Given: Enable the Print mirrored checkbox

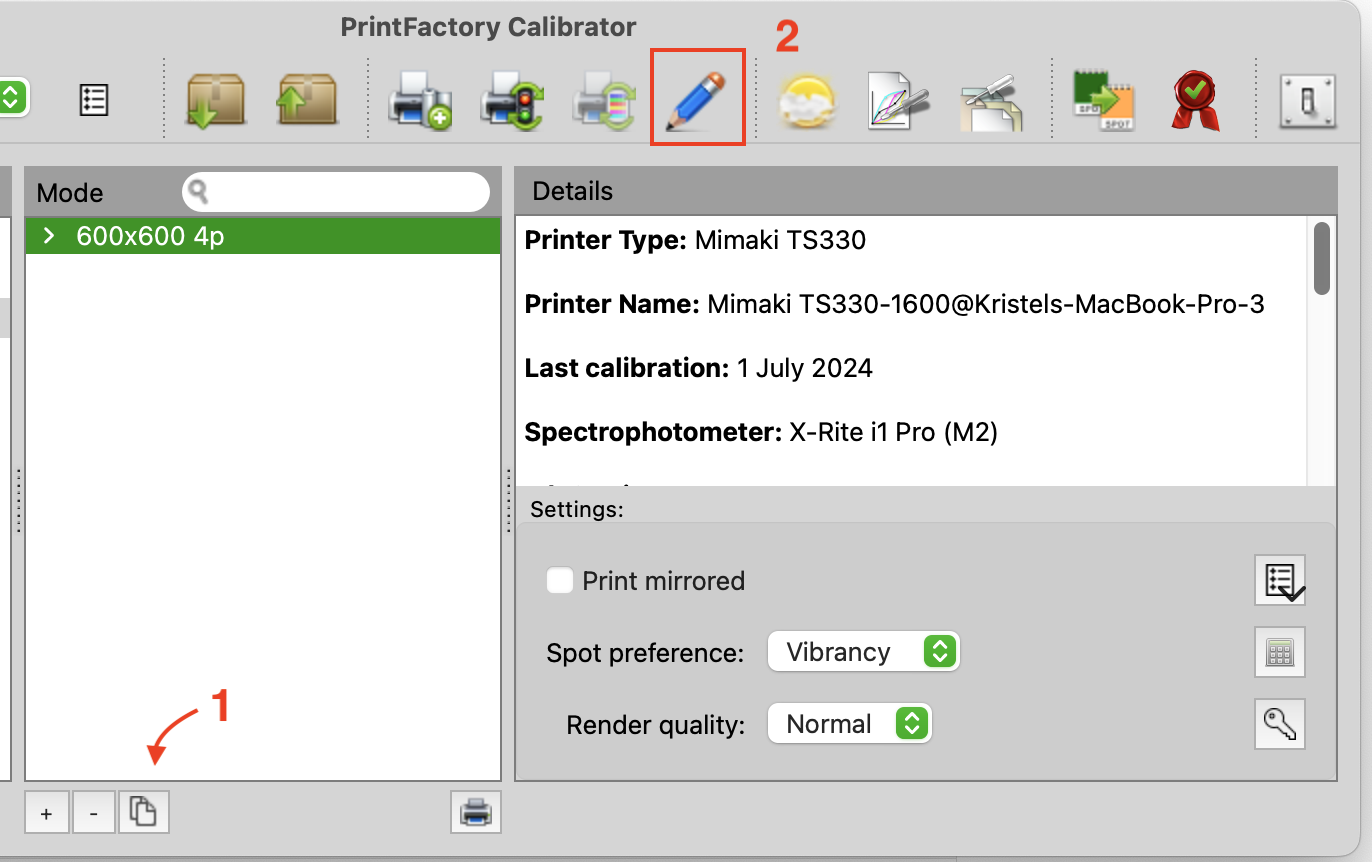Looking at the screenshot, I should 560,581.
